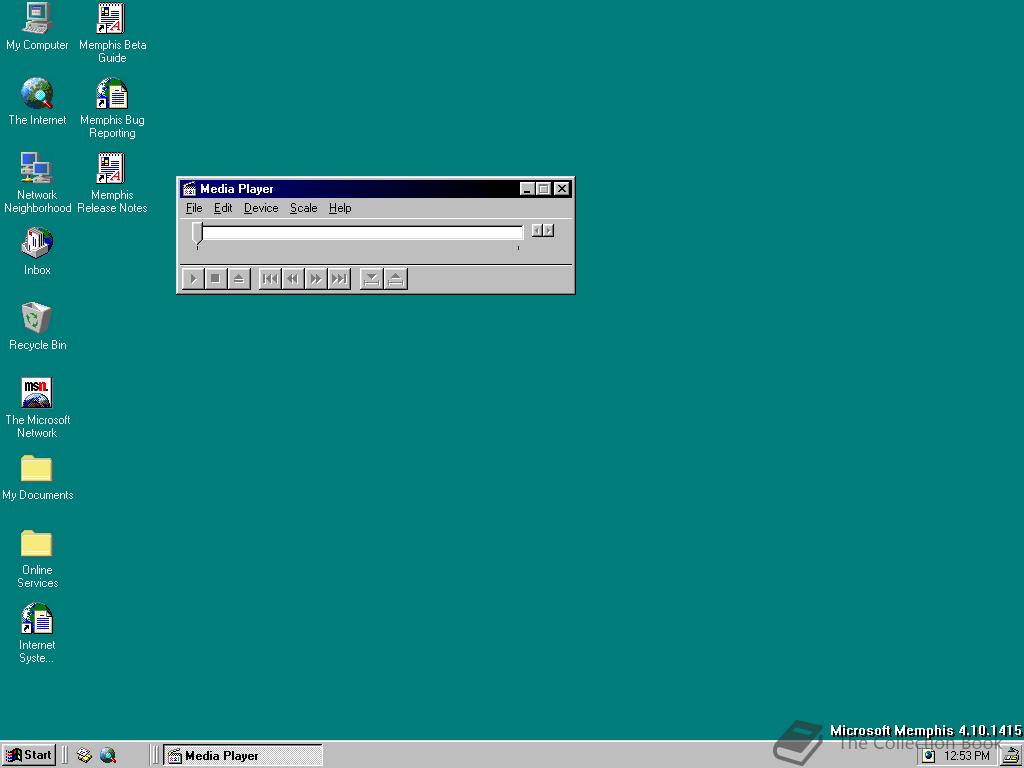Select the Network Neighborhood icon
The image size is (1024, 768).
(x=37, y=183)
